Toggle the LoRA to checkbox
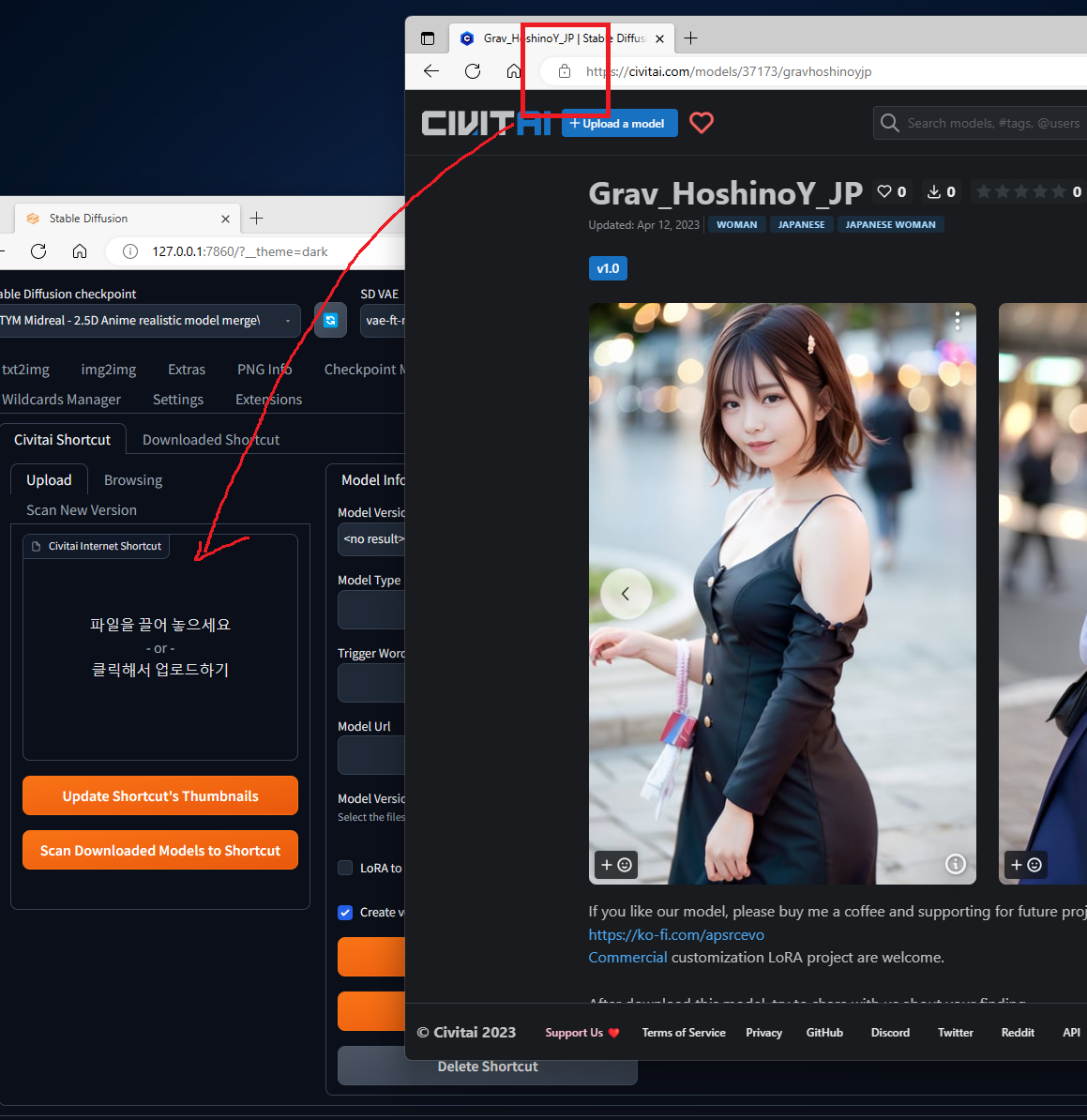Viewport: 1087px width, 1120px height. 346,868
